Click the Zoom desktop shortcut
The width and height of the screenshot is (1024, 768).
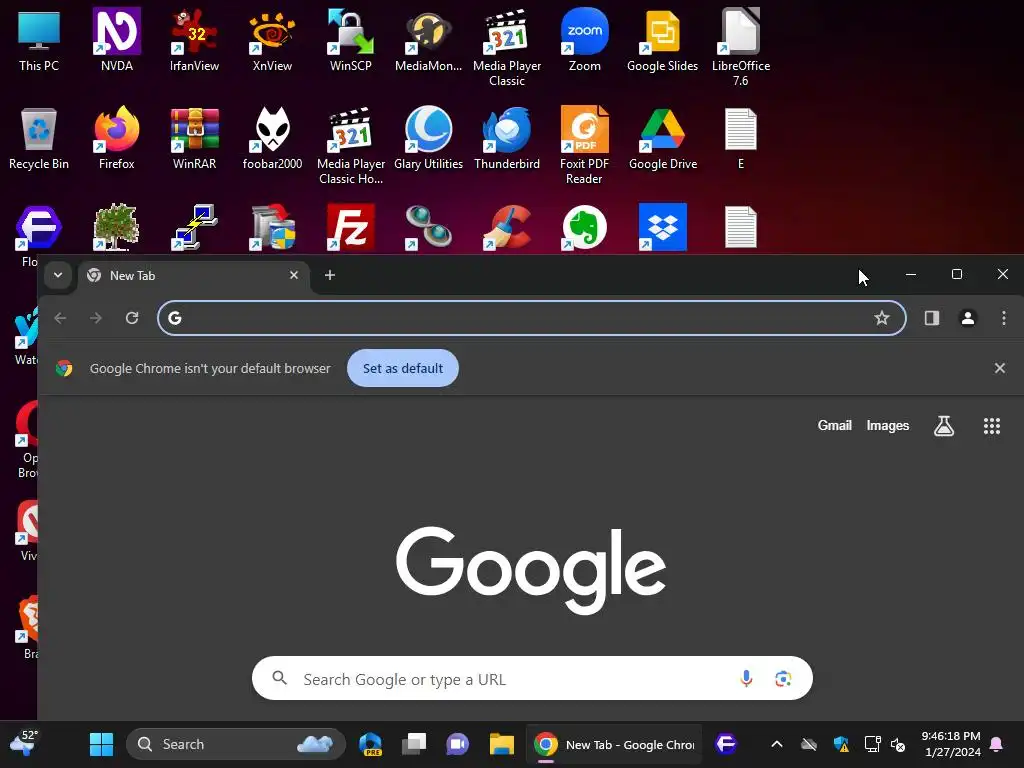coord(584,39)
